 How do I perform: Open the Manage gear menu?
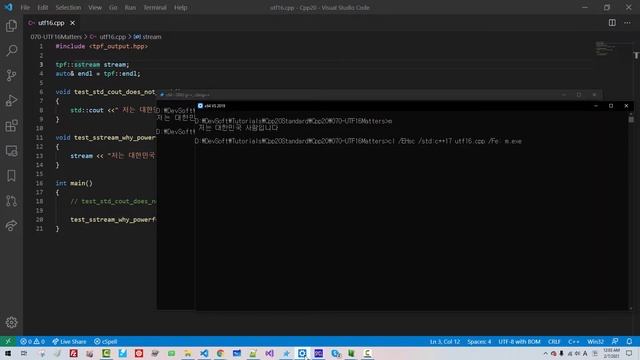(x=11, y=322)
